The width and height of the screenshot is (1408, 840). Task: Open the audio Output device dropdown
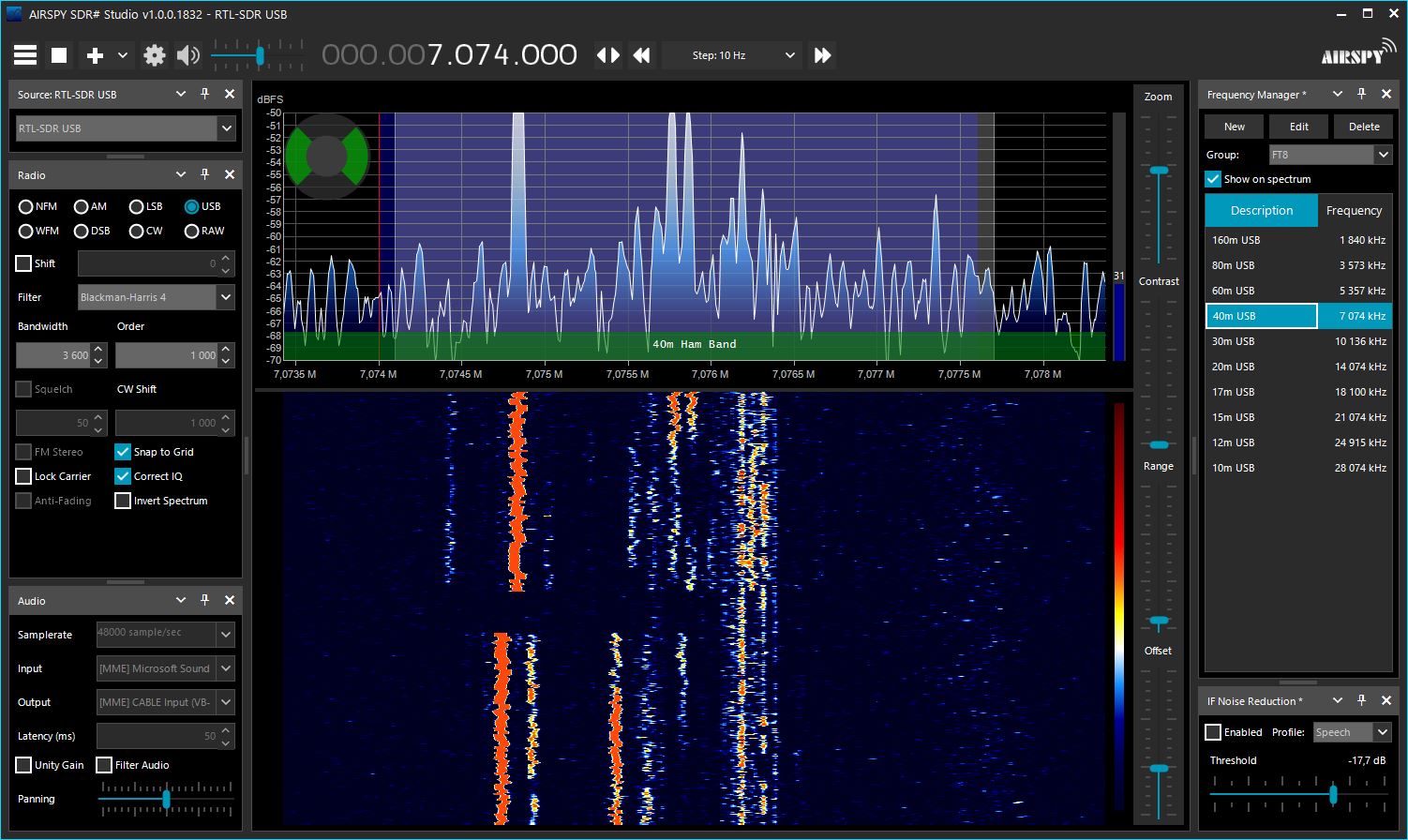coord(166,702)
